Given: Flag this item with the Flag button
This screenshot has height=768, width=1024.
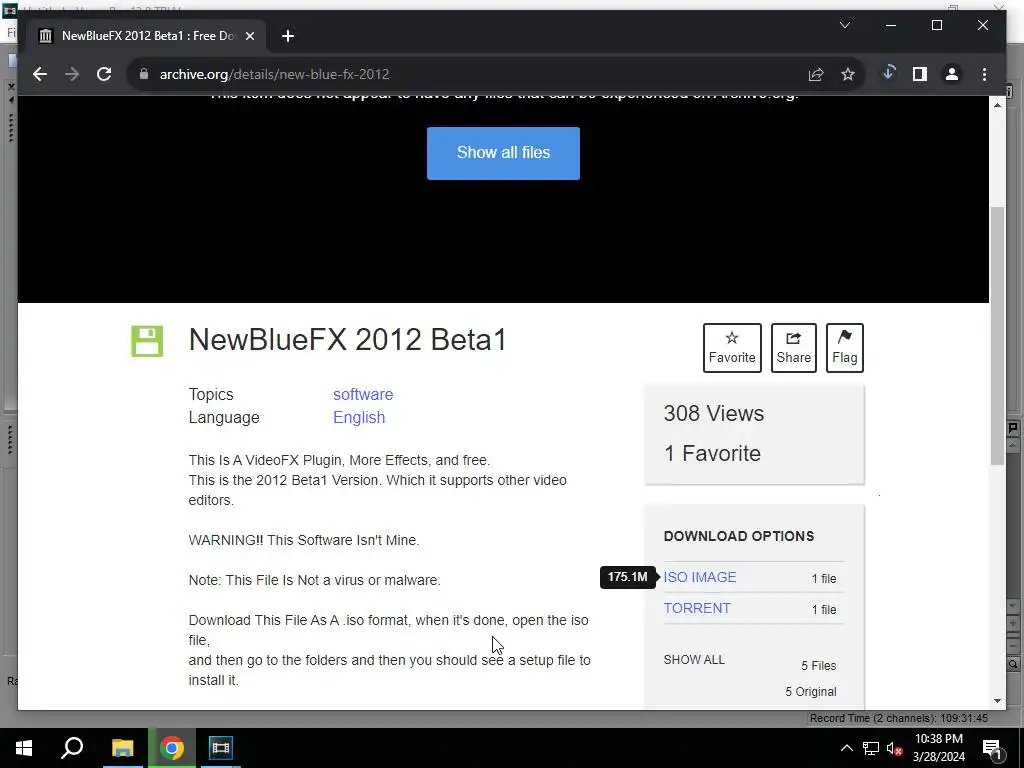Looking at the screenshot, I should coord(844,347).
